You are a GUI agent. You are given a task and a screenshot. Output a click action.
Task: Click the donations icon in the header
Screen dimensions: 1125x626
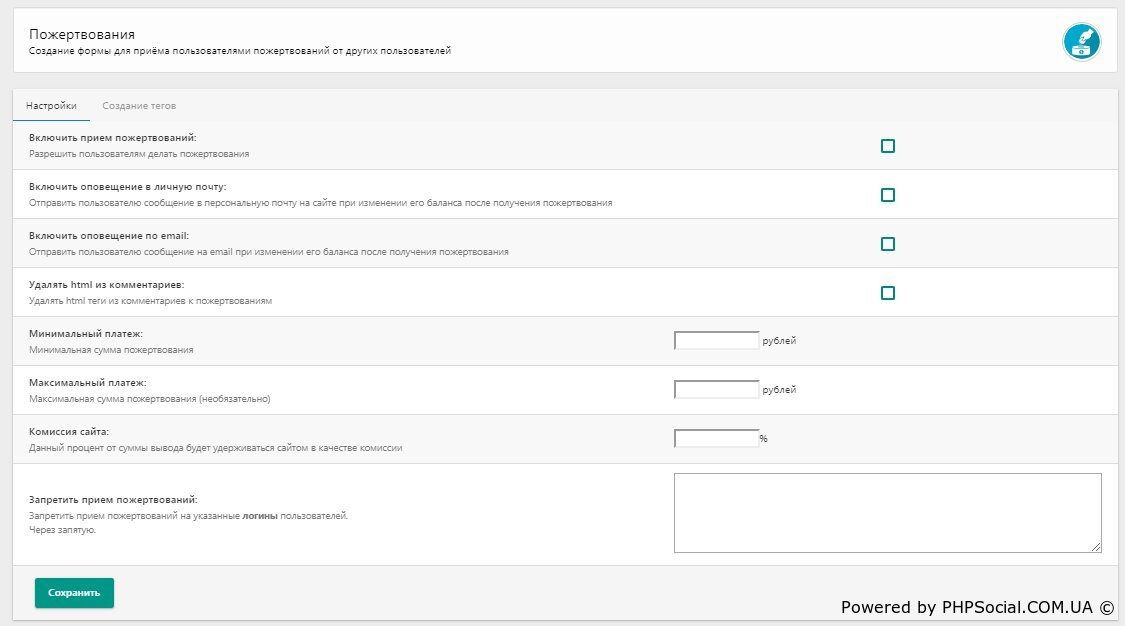pos(1081,41)
